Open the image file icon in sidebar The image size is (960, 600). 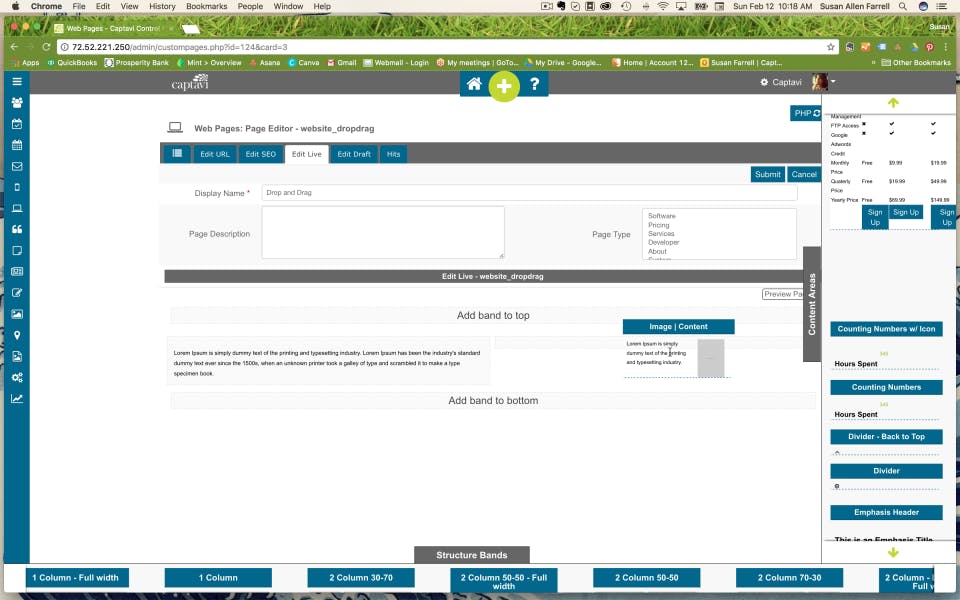click(17, 356)
